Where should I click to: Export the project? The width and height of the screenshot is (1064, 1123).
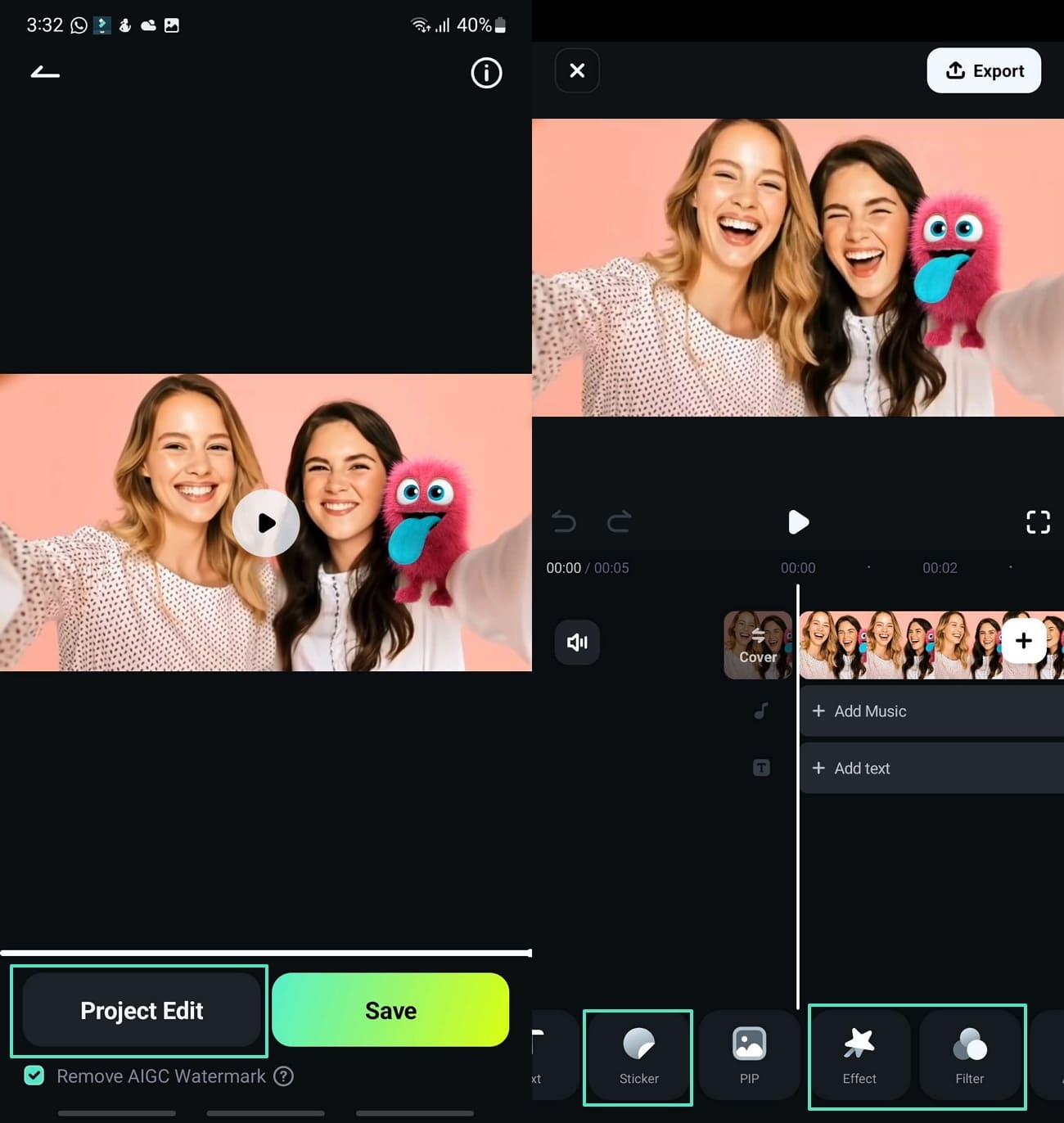click(983, 70)
